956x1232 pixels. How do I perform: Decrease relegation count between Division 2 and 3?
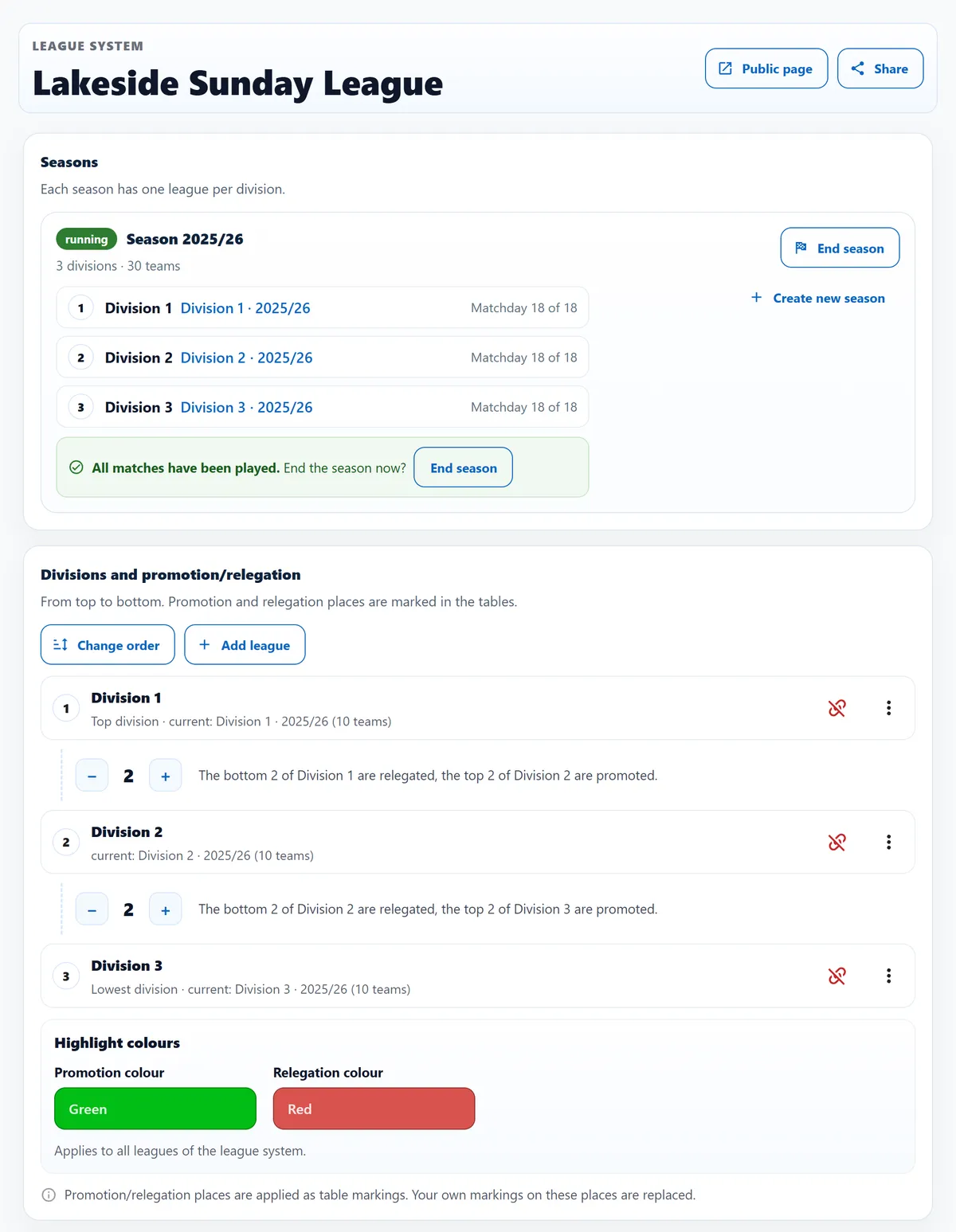coord(92,909)
